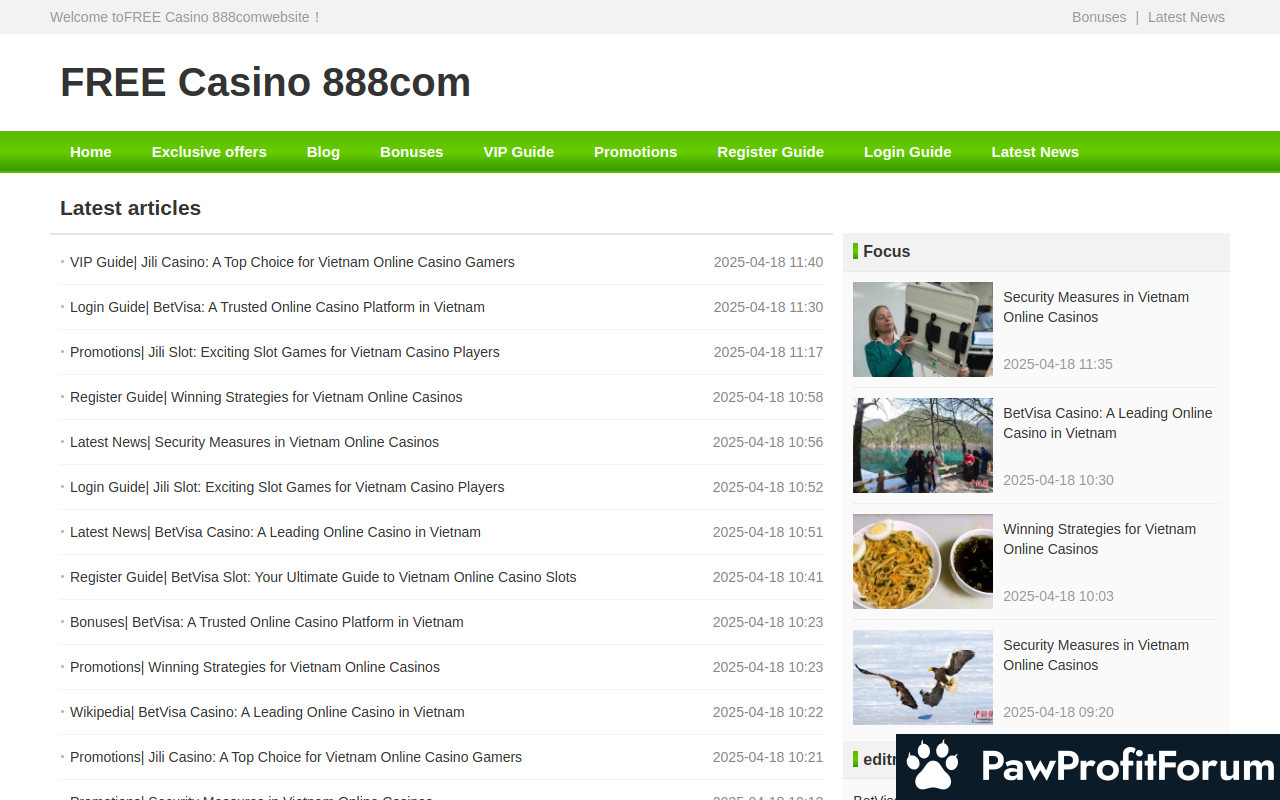
Task: Click the 2025-04-18 10:56 timestamp
Action: [768, 442]
